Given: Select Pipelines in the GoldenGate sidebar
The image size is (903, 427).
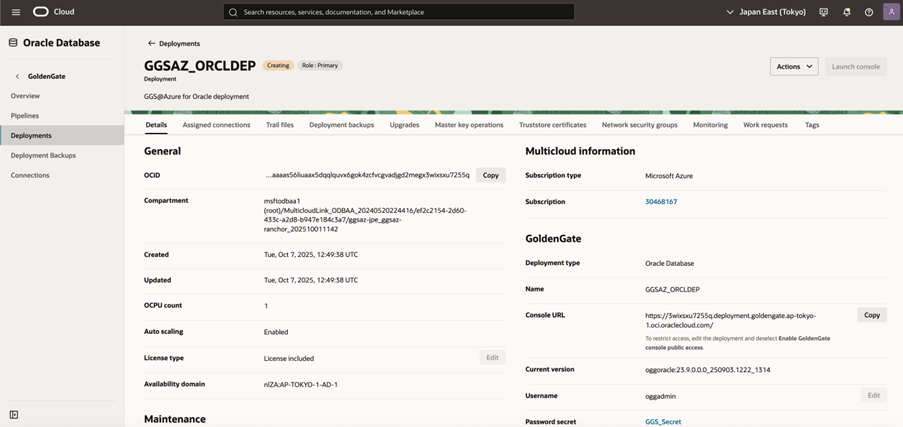Looking at the screenshot, I should (x=25, y=116).
